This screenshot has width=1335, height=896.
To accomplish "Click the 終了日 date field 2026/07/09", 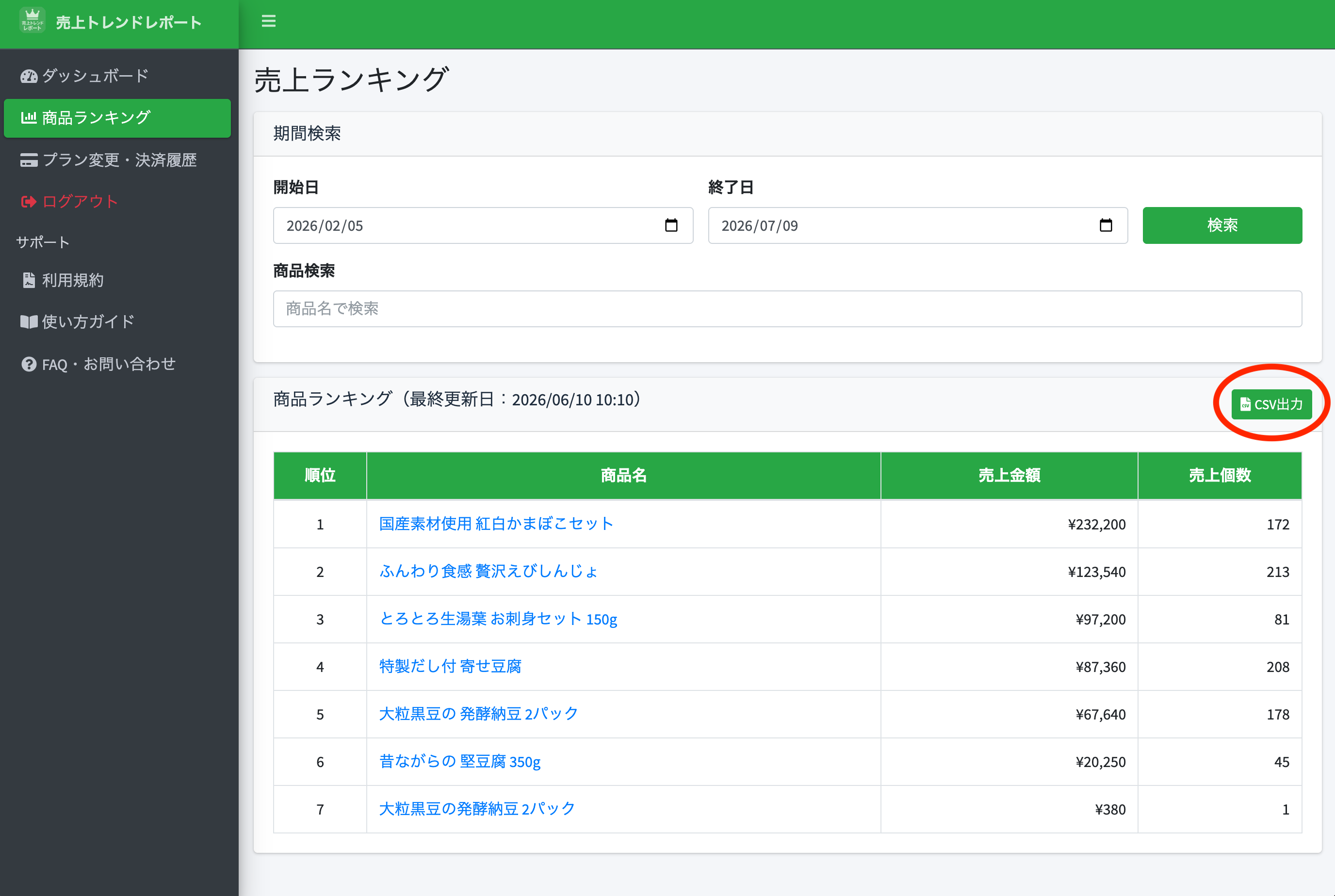I will click(x=918, y=225).
